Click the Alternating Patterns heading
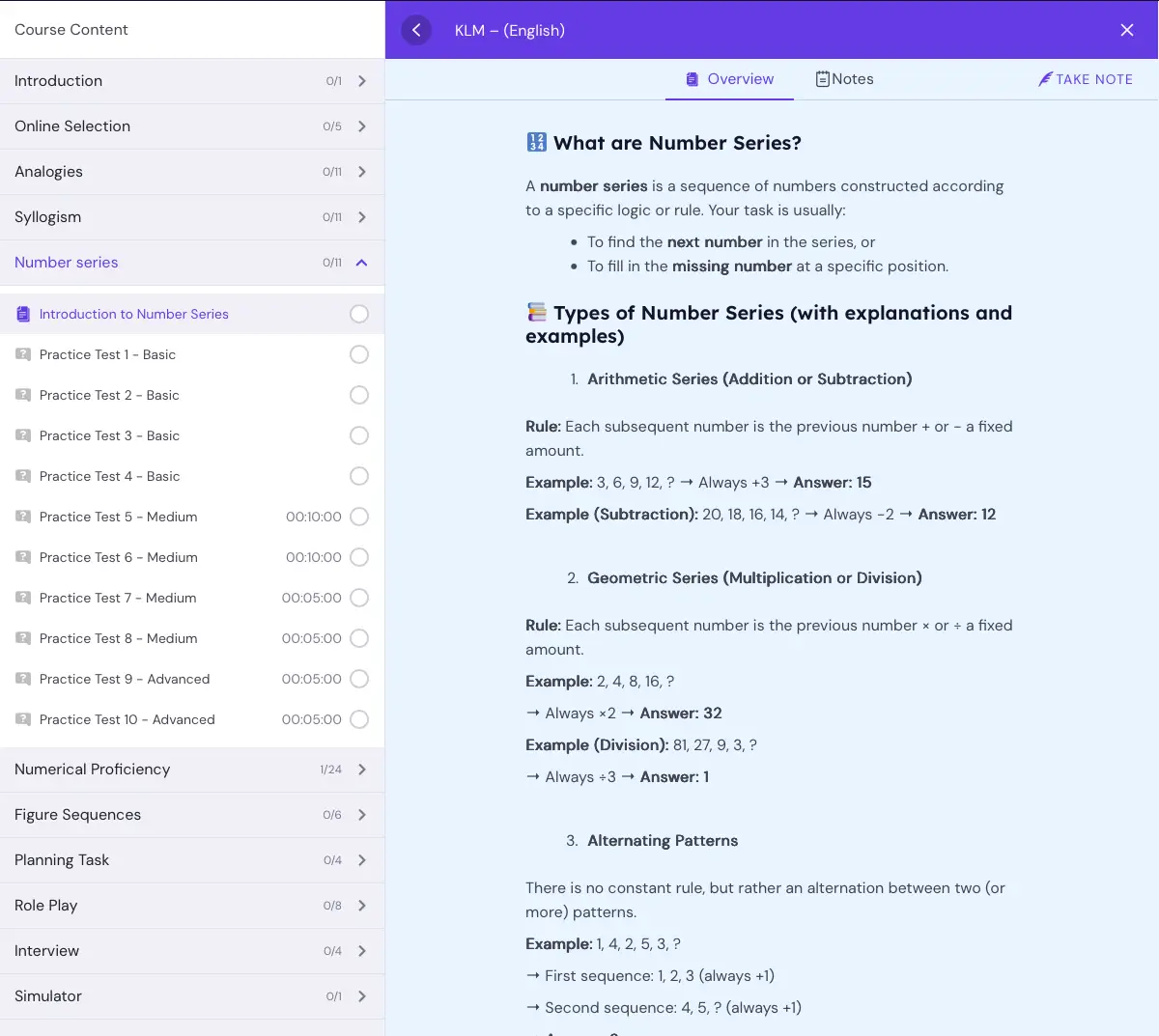 point(663,841)
